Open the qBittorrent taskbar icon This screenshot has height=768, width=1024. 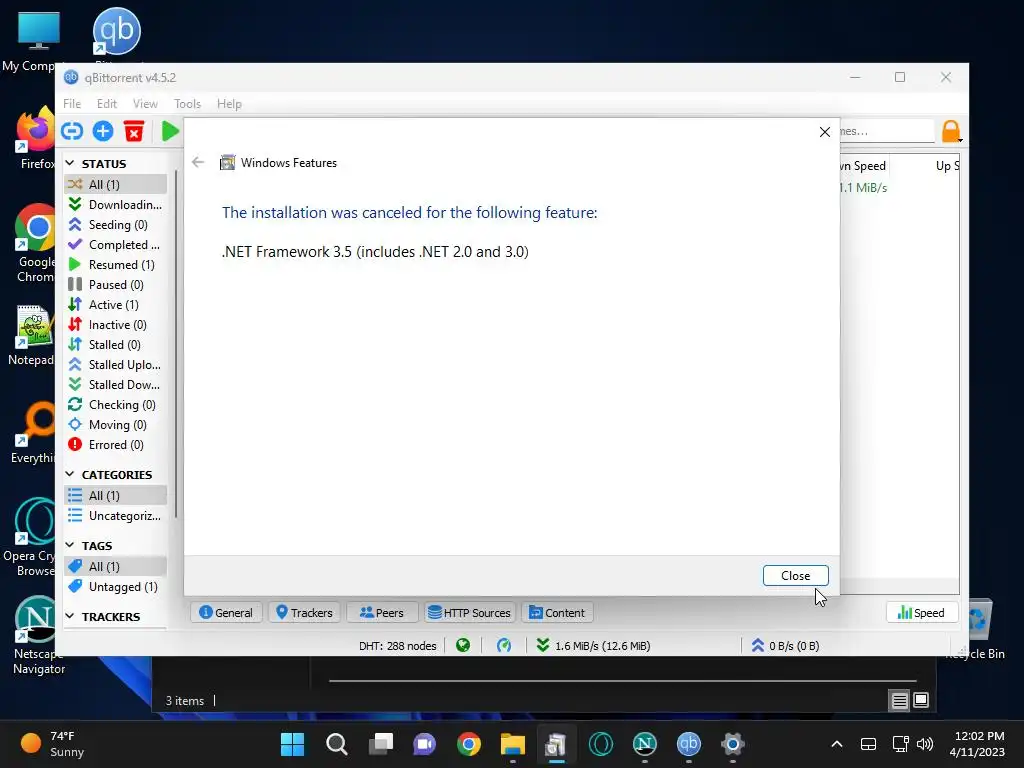[x=688, y=744]
